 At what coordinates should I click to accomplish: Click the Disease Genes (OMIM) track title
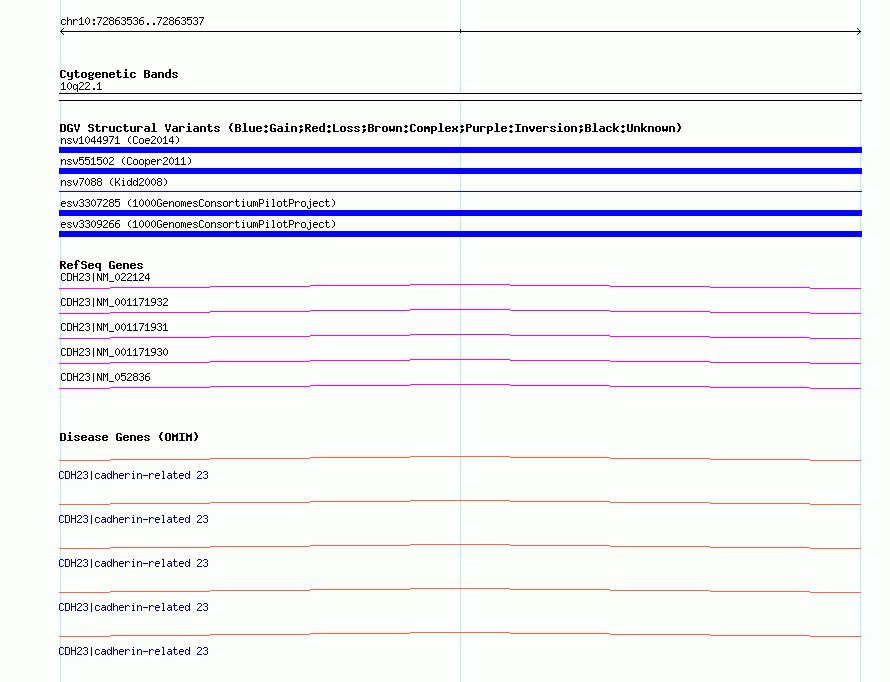coord(129,437)
